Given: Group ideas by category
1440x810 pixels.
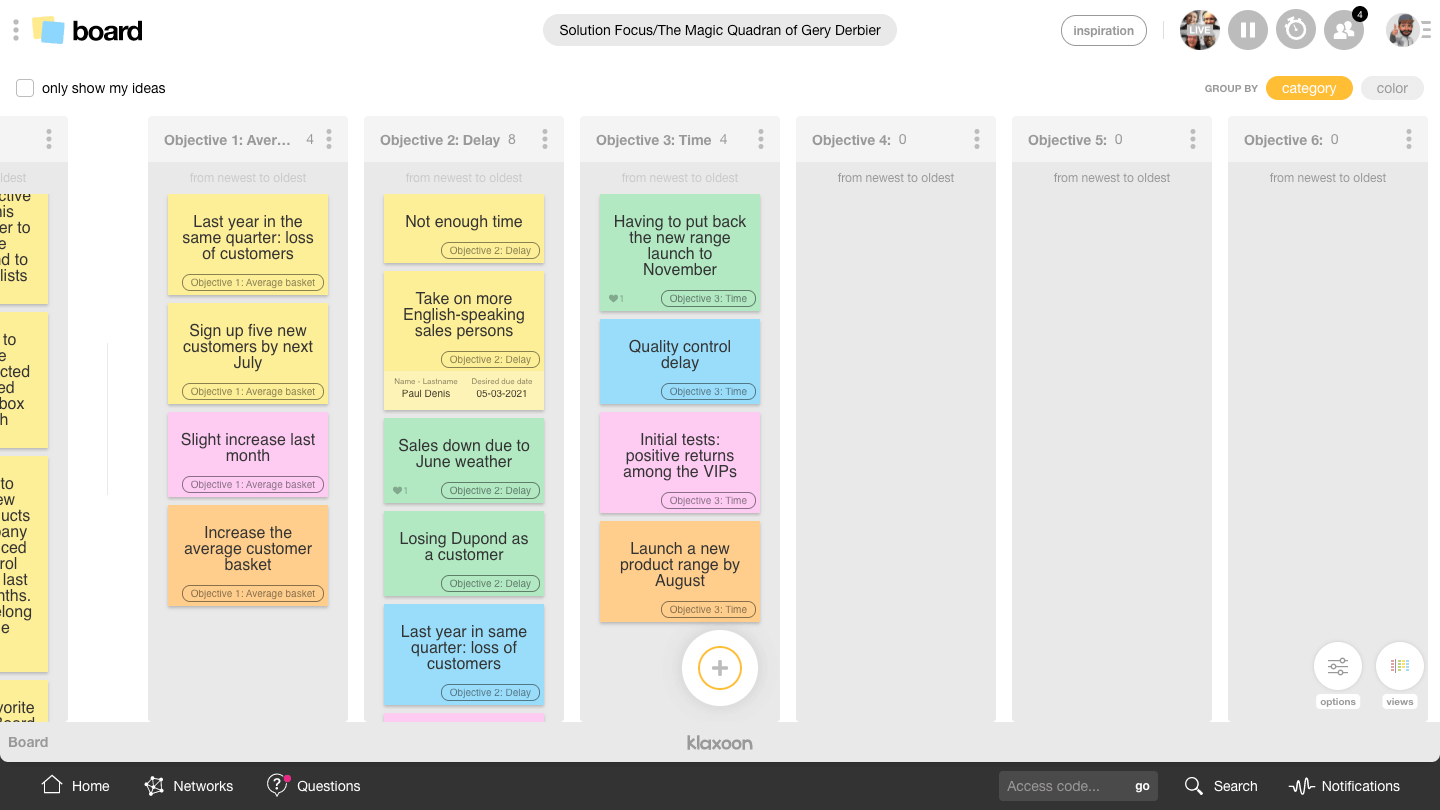Looking at the screenshot, I should click(x=1308, y=88).
